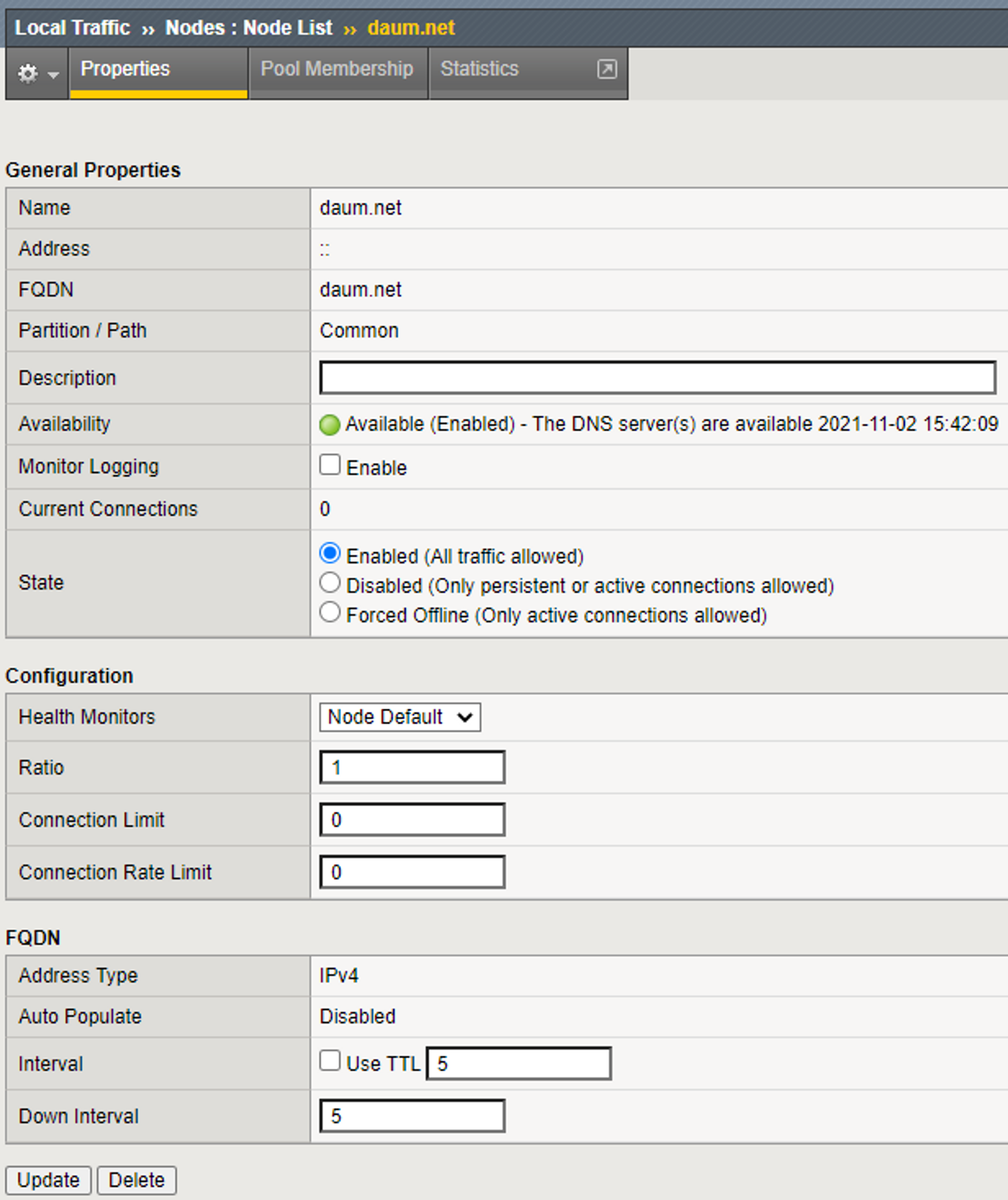Expand the gear menu dropdown arrow
1008x1200 pixels.
[x=54, y=75]
